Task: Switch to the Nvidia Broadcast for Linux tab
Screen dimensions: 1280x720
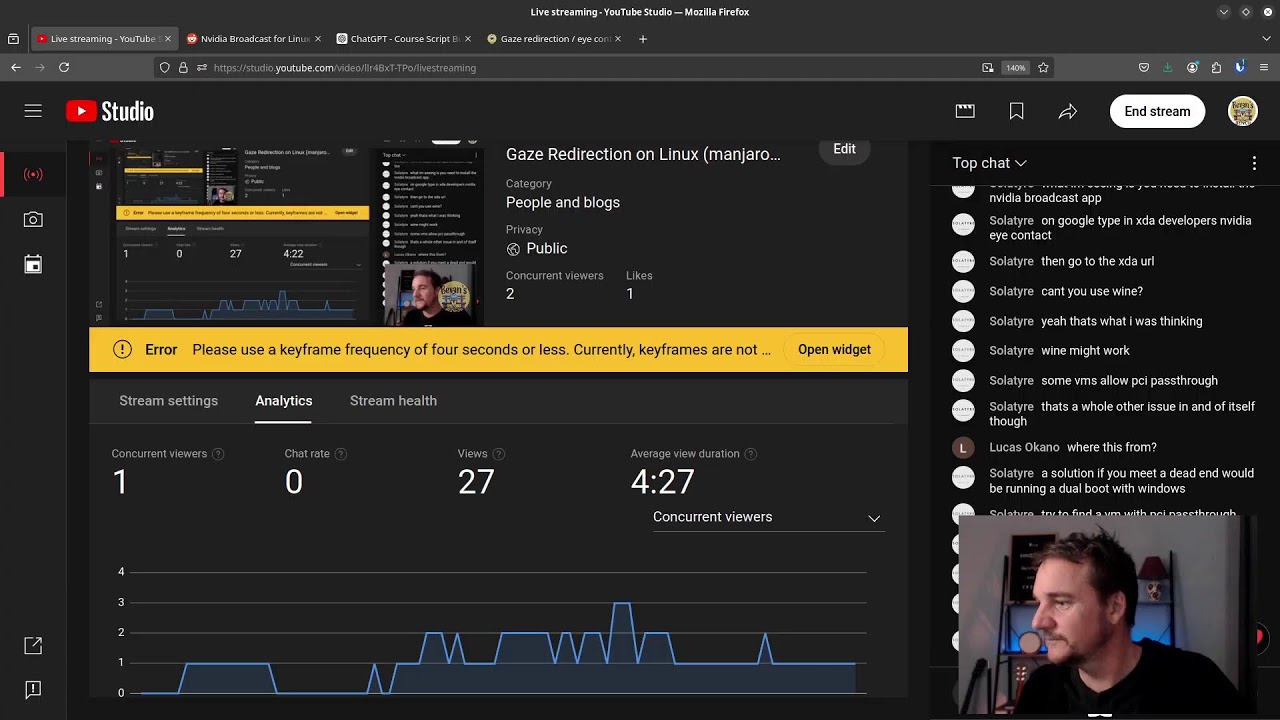Action: (254, 39)
